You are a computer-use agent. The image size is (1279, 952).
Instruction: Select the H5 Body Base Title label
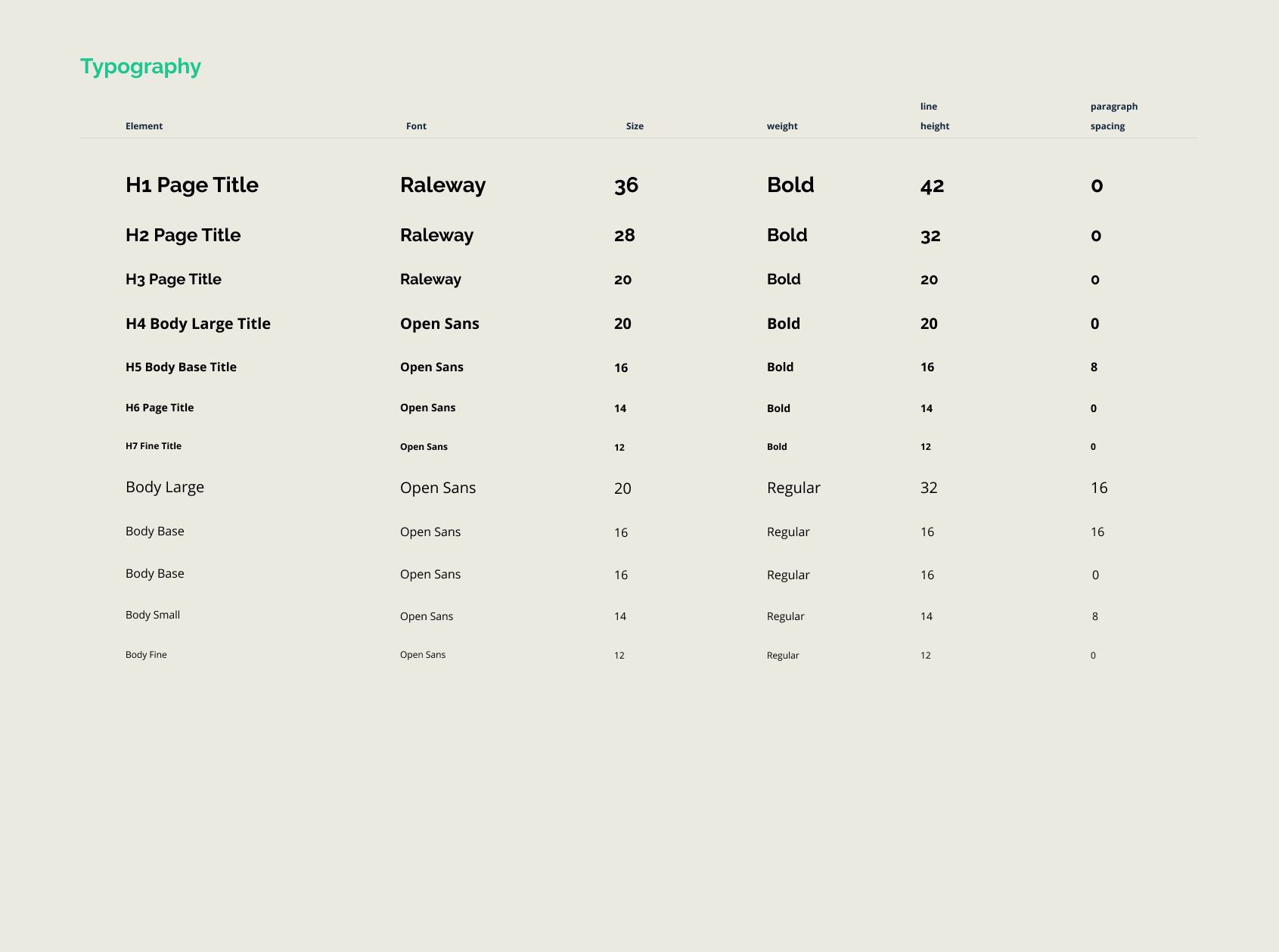[182, 367]
